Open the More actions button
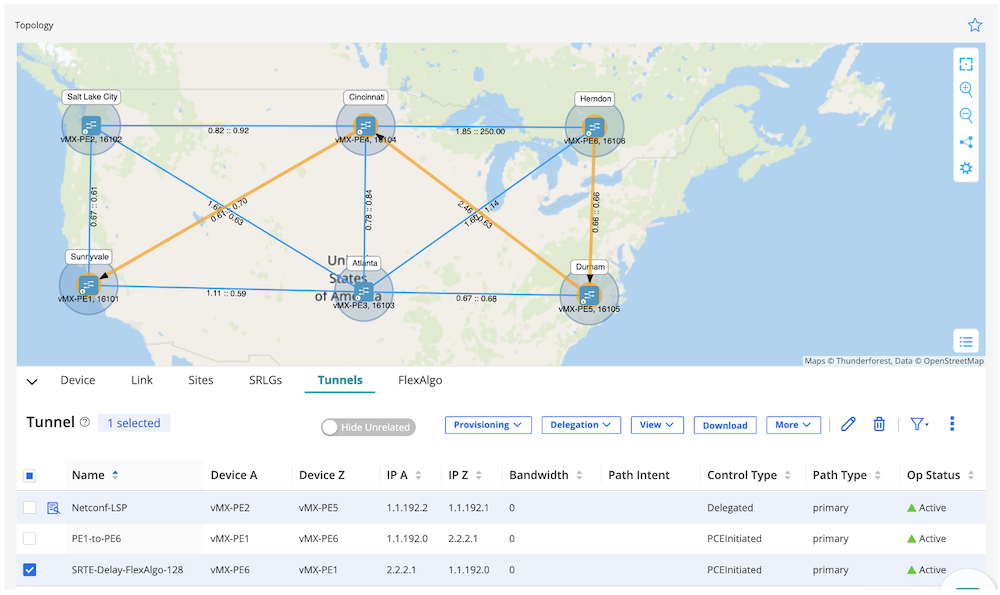This screenshot has height=595, width=1000. tap(793, 425)
